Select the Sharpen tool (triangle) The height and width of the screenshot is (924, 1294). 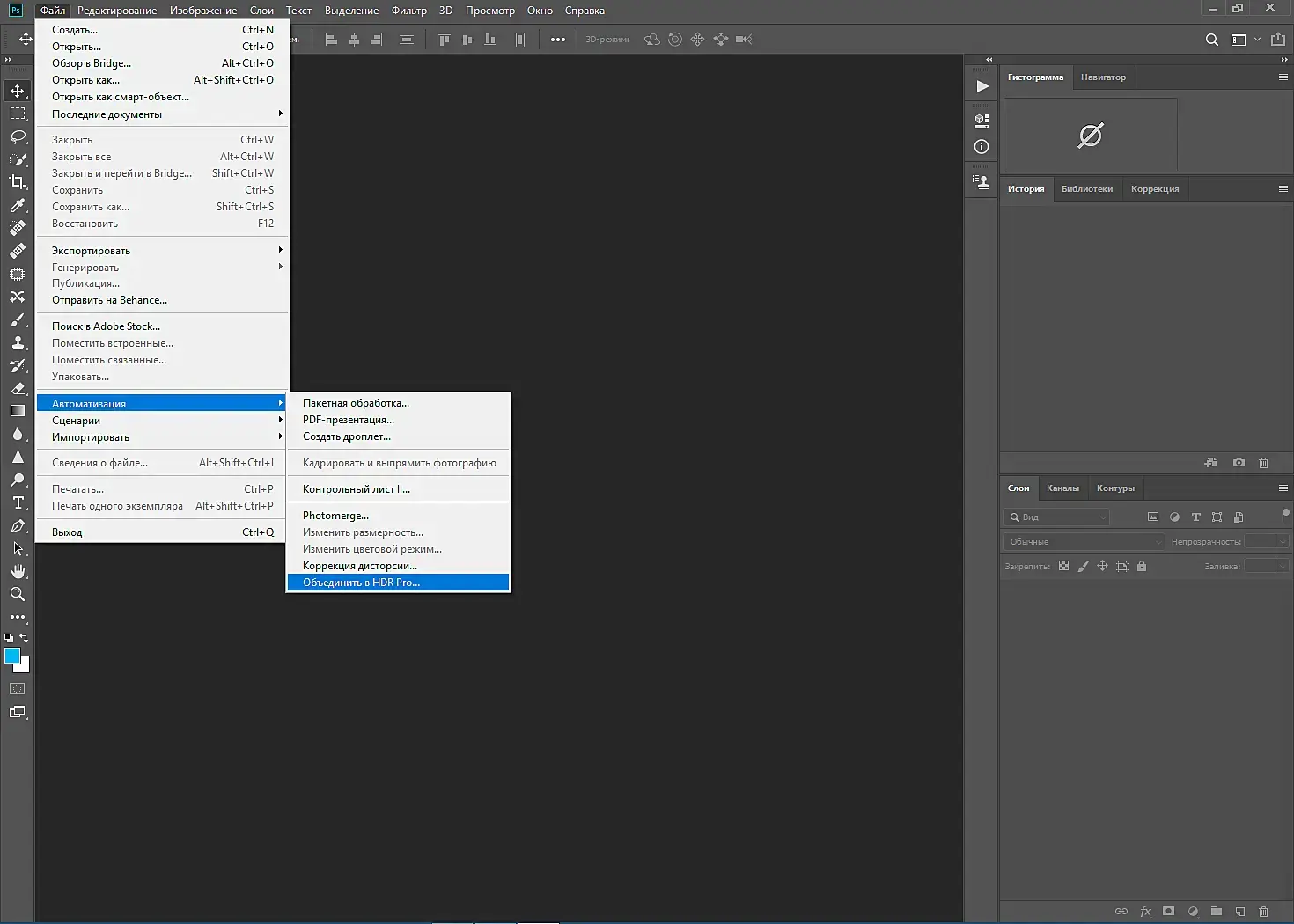click(x=18, y=457)
